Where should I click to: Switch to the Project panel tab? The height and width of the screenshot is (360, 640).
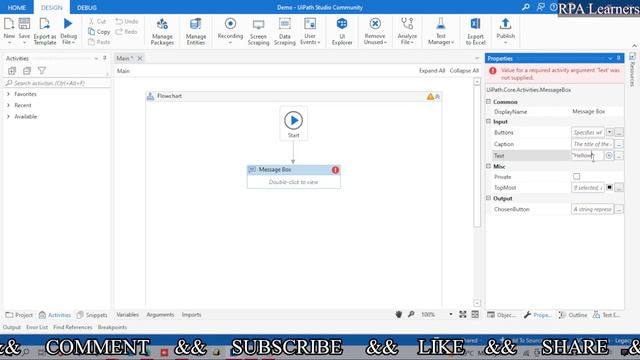click(x=19, y=315)
